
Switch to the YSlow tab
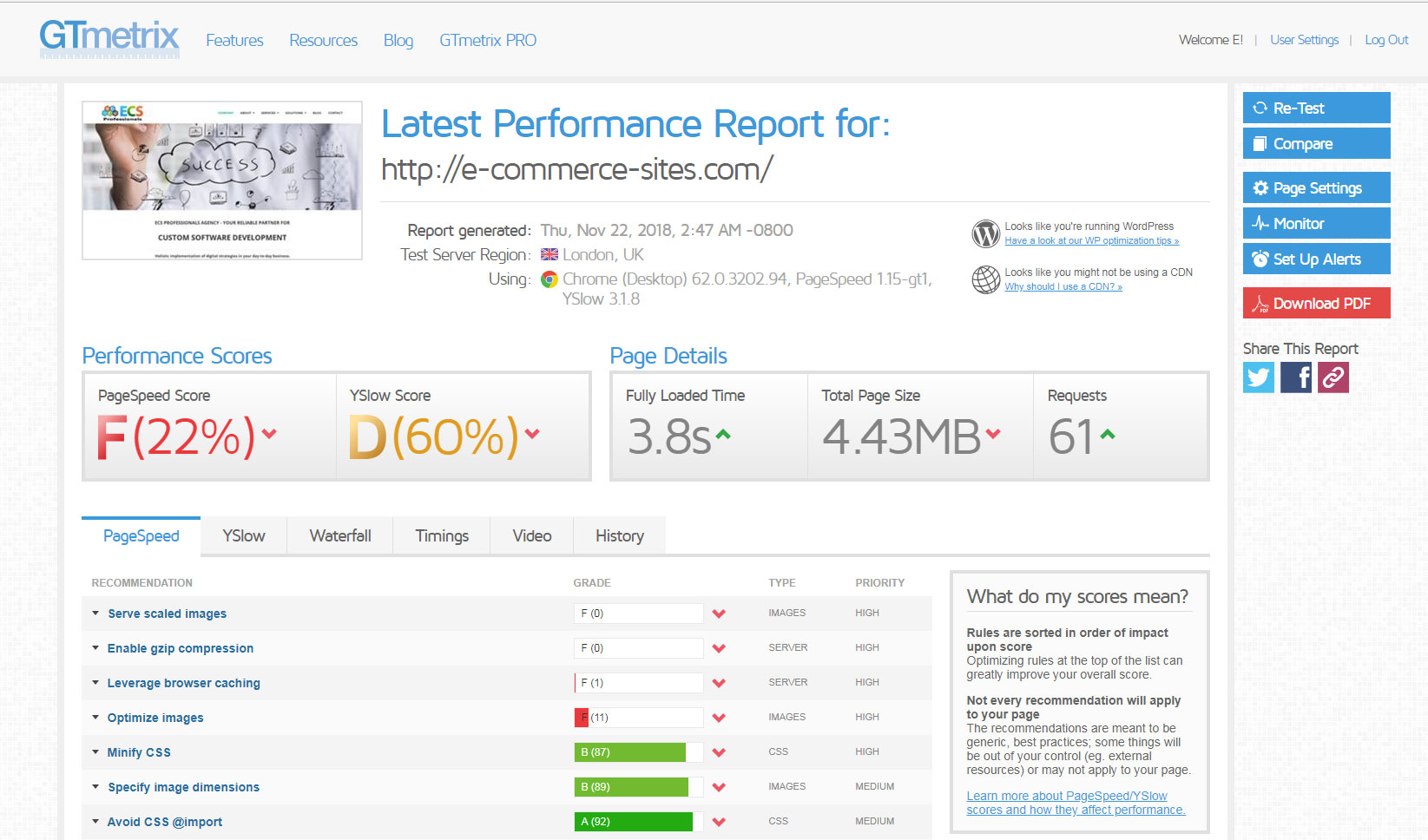pyautogui.click(x=244, y=536)
